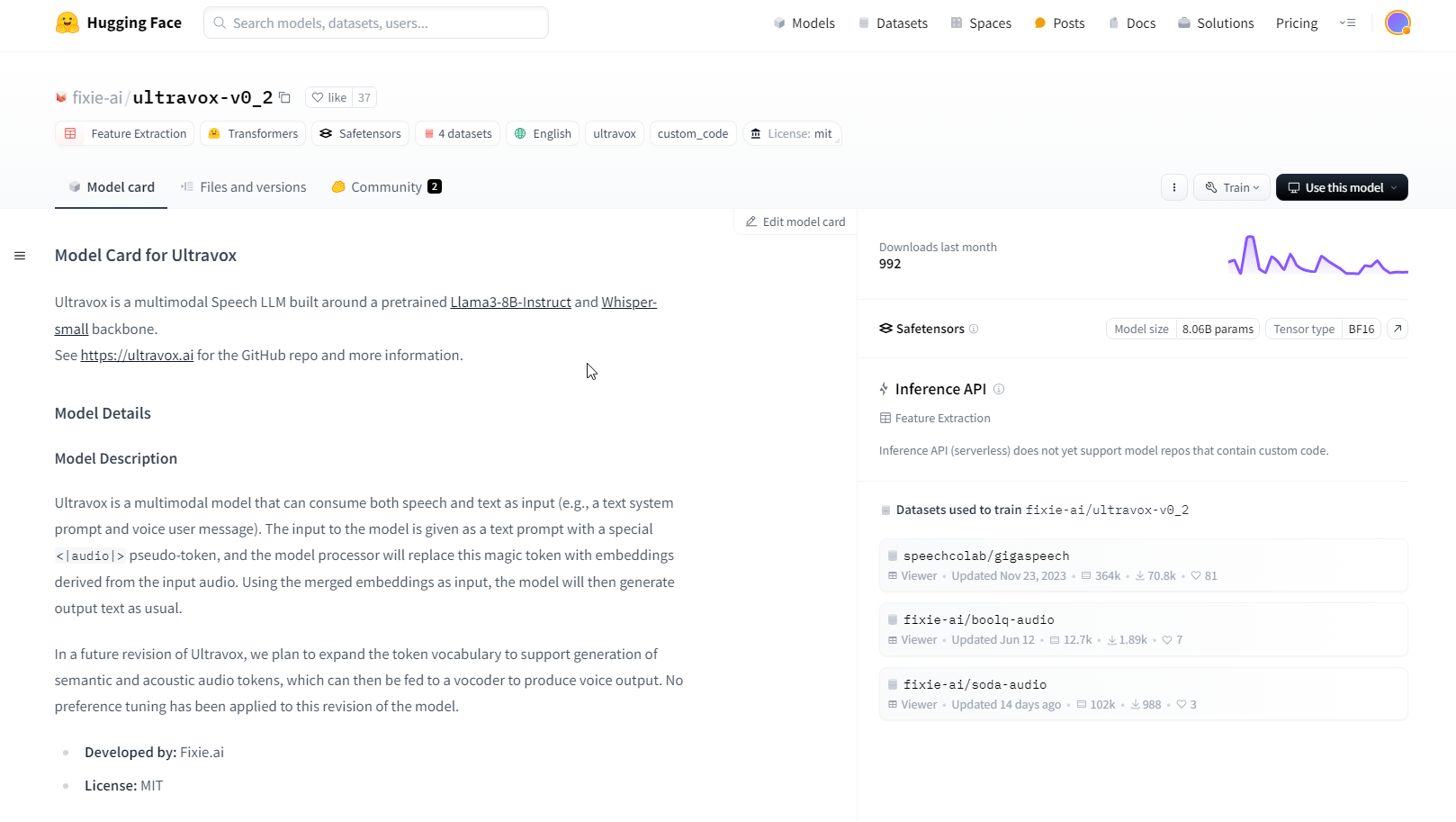Focus the search models input field
This screenshot has width=1456, height=822.
pos(376,23)
